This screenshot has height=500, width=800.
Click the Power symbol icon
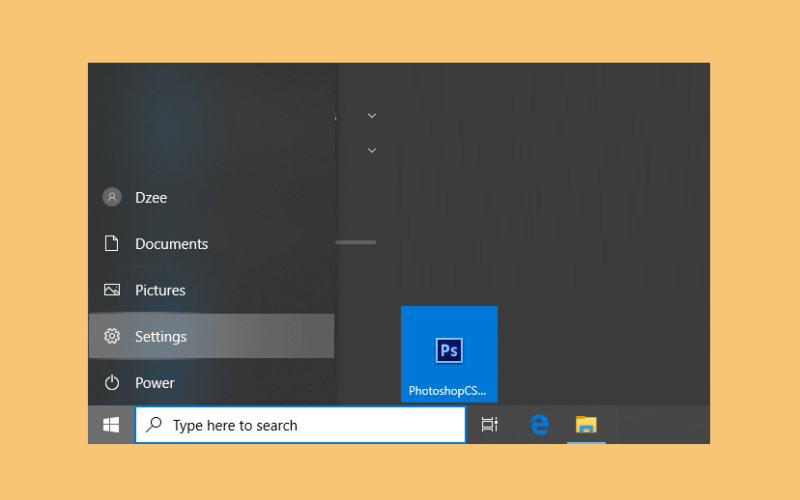coord(112,383)
